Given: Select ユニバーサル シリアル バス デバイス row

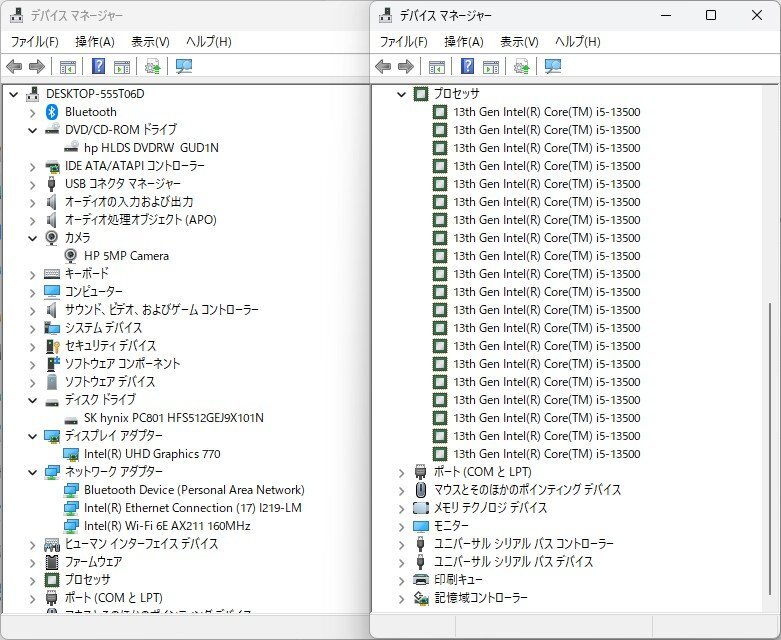Looking at the screenshot, I should click(x=514, y=561).
